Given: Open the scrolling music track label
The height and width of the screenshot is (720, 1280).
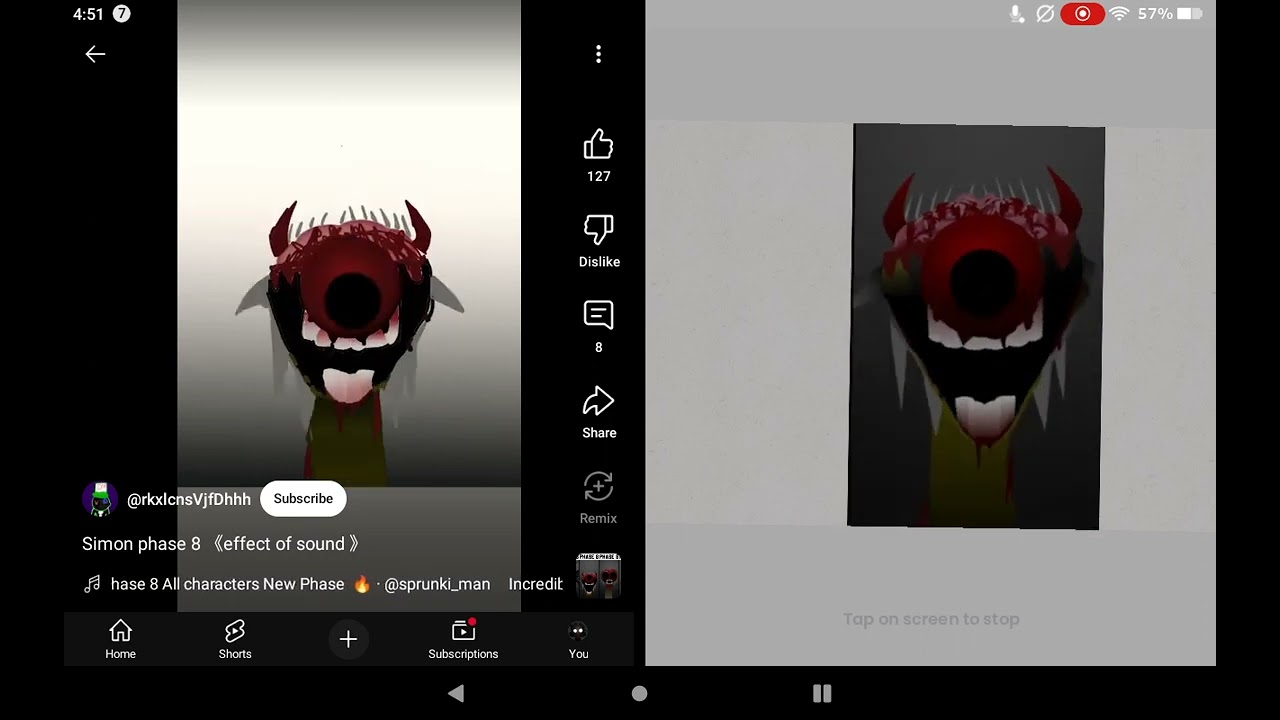Looking at the screenshot, I should [337, 584].
